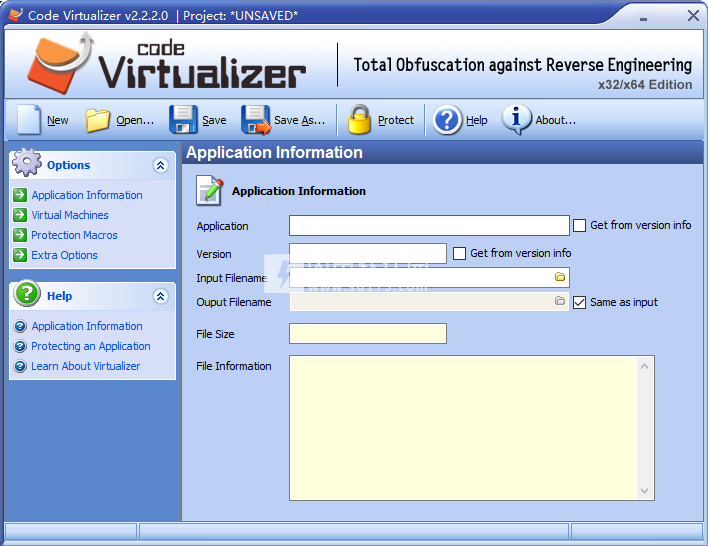Click the Options gear icon
This screenshot has width=708, height=546.
[27, 162]
